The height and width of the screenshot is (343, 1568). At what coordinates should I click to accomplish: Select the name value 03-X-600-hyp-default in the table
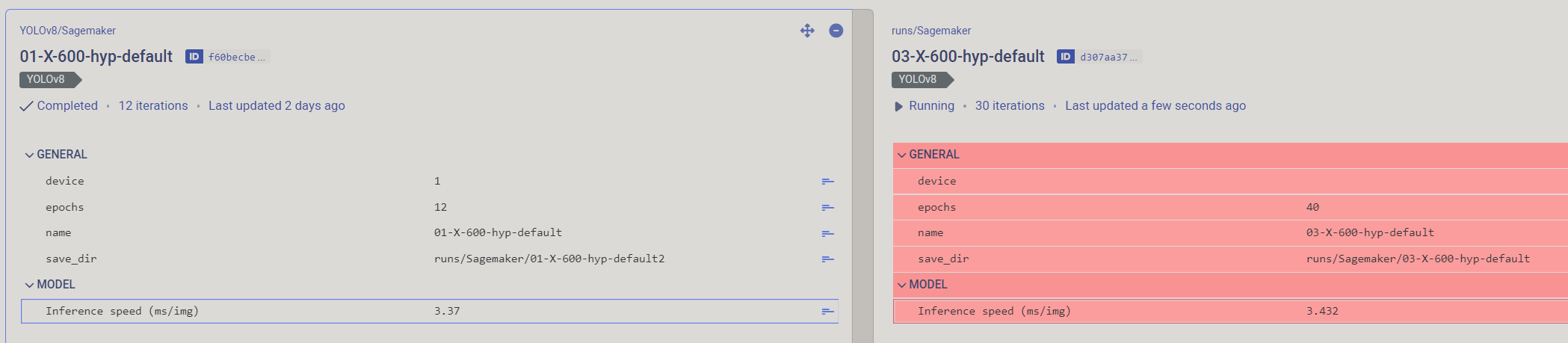click(1370, 232)
